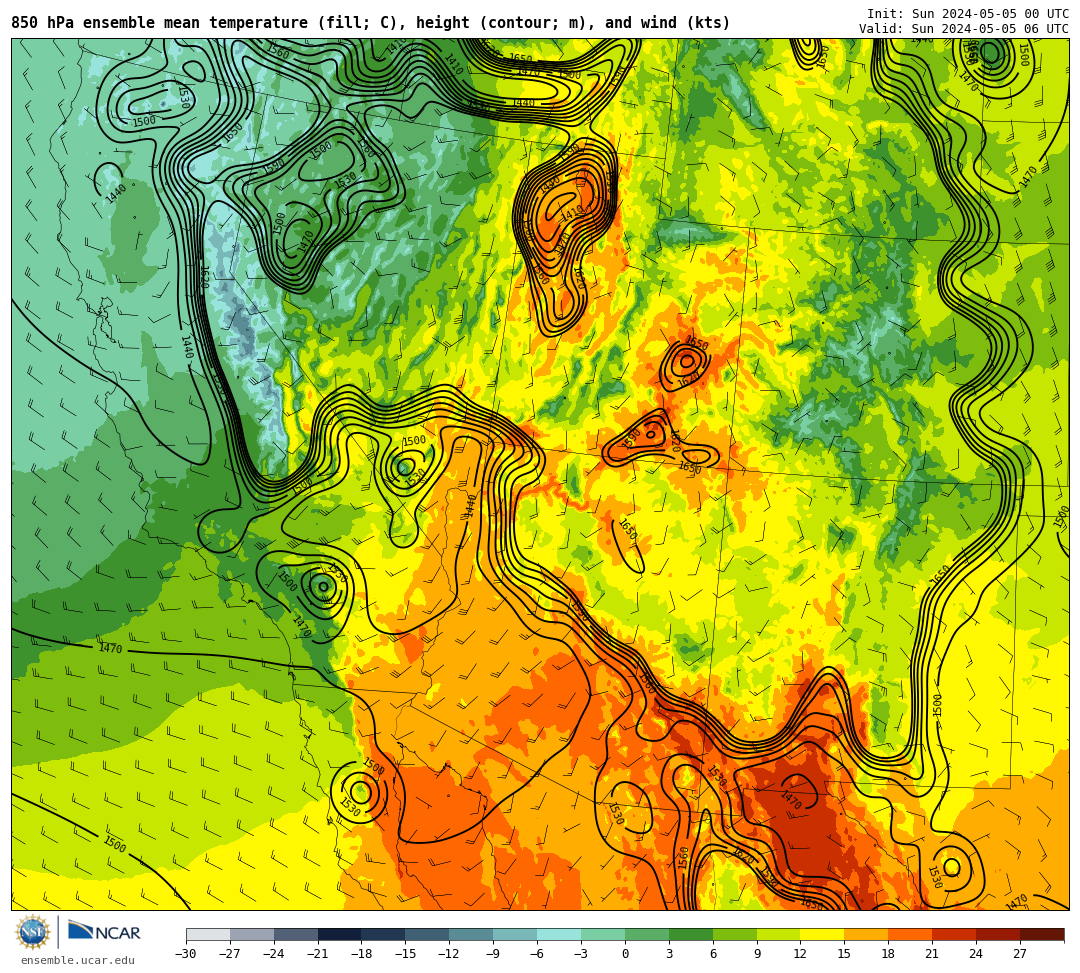This screenshot has width=1080, height=973.
Task: Click the colorbar tick label 15
Action: 844,954
